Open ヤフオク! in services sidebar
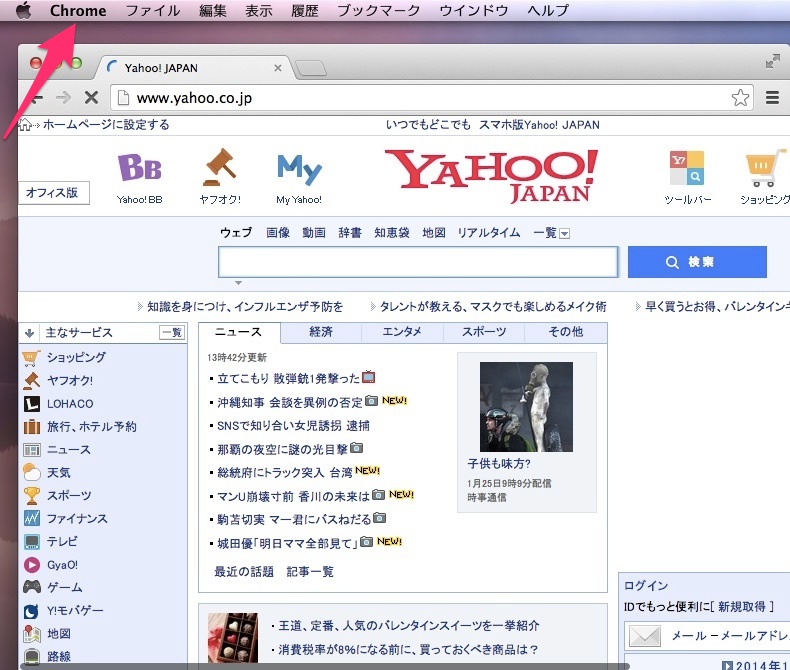 point(70,380)
